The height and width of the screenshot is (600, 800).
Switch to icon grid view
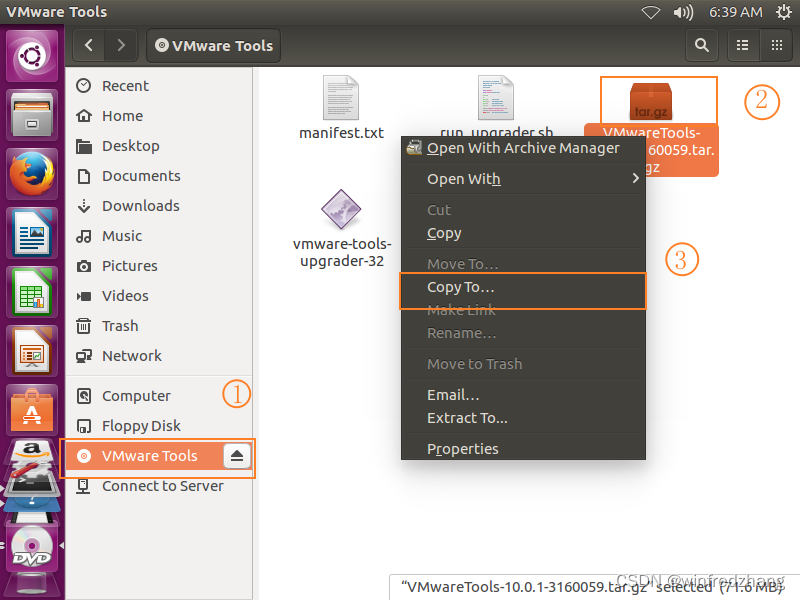[777, 45]
